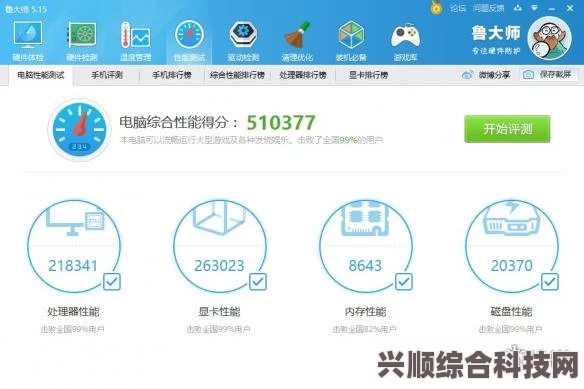The image size is (584, 389).
Task: Open the 处理器排行榜 tab
Action: (303, 75)
